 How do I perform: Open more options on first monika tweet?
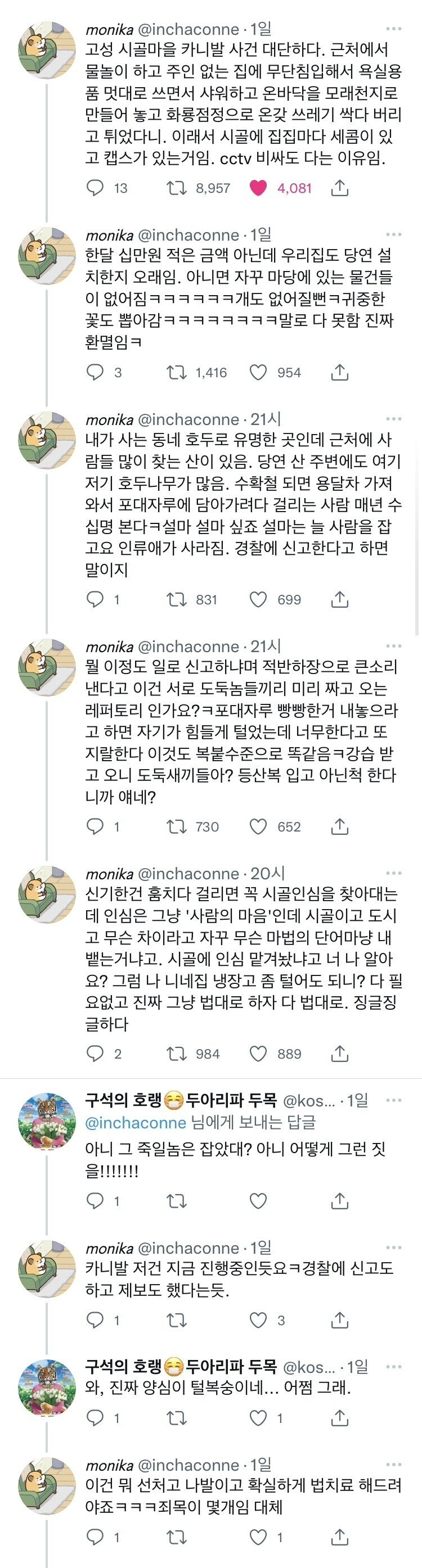click(393, 29)
